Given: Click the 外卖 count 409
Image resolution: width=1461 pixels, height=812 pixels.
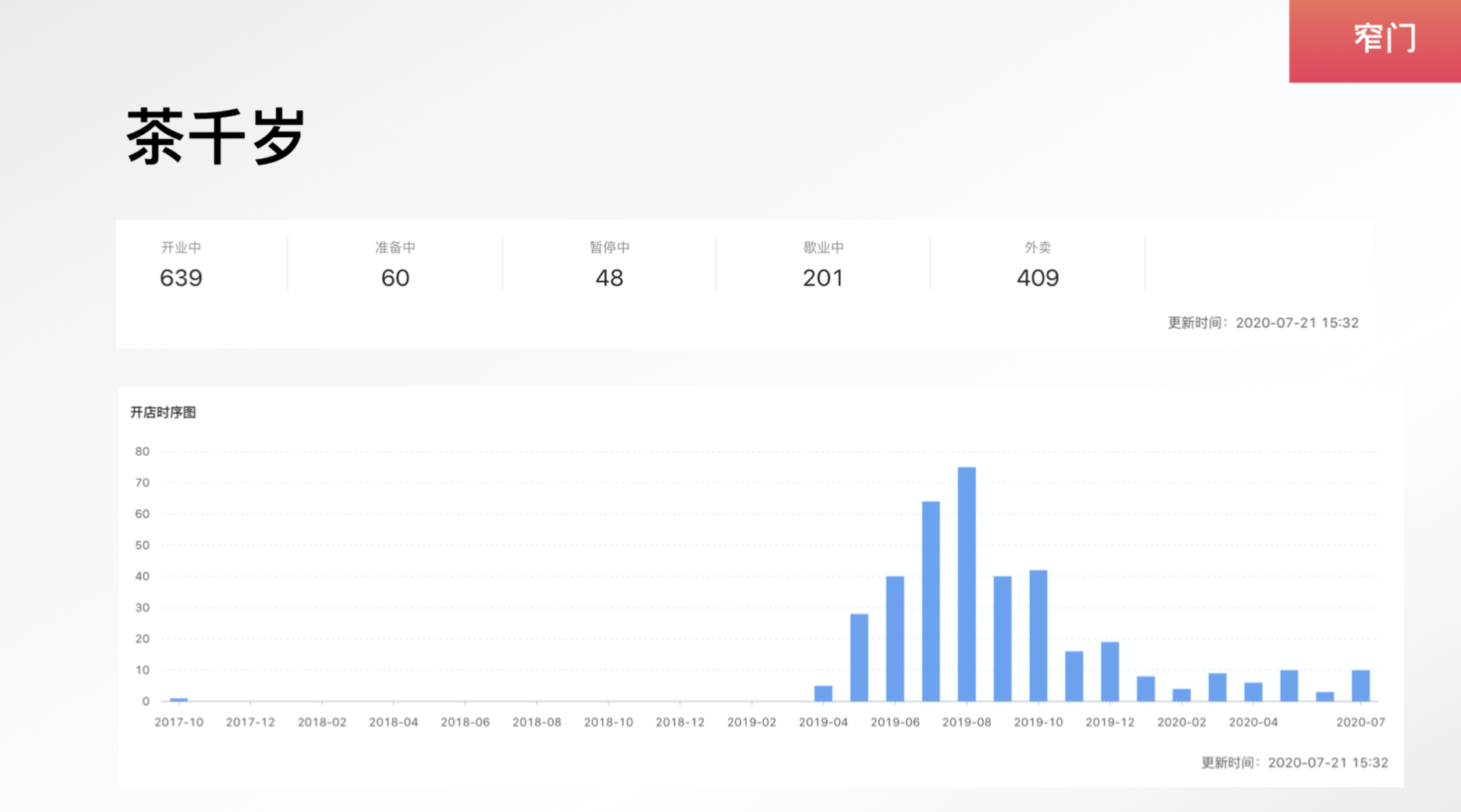Looking at the screenshot, I should pos(1038,278).
